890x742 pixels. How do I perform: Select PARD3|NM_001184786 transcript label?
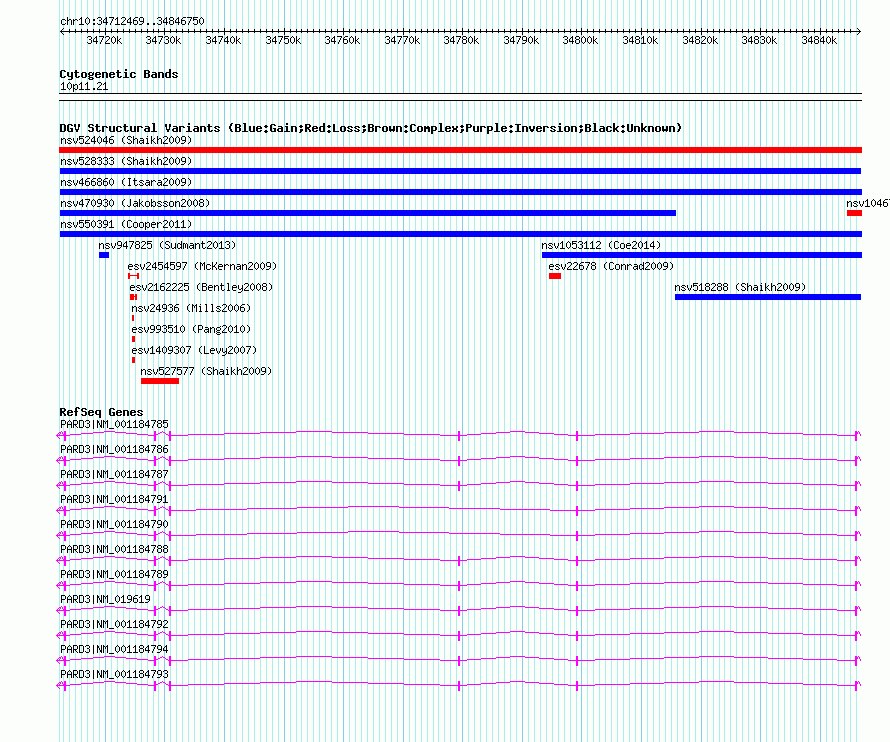point(114,450)
